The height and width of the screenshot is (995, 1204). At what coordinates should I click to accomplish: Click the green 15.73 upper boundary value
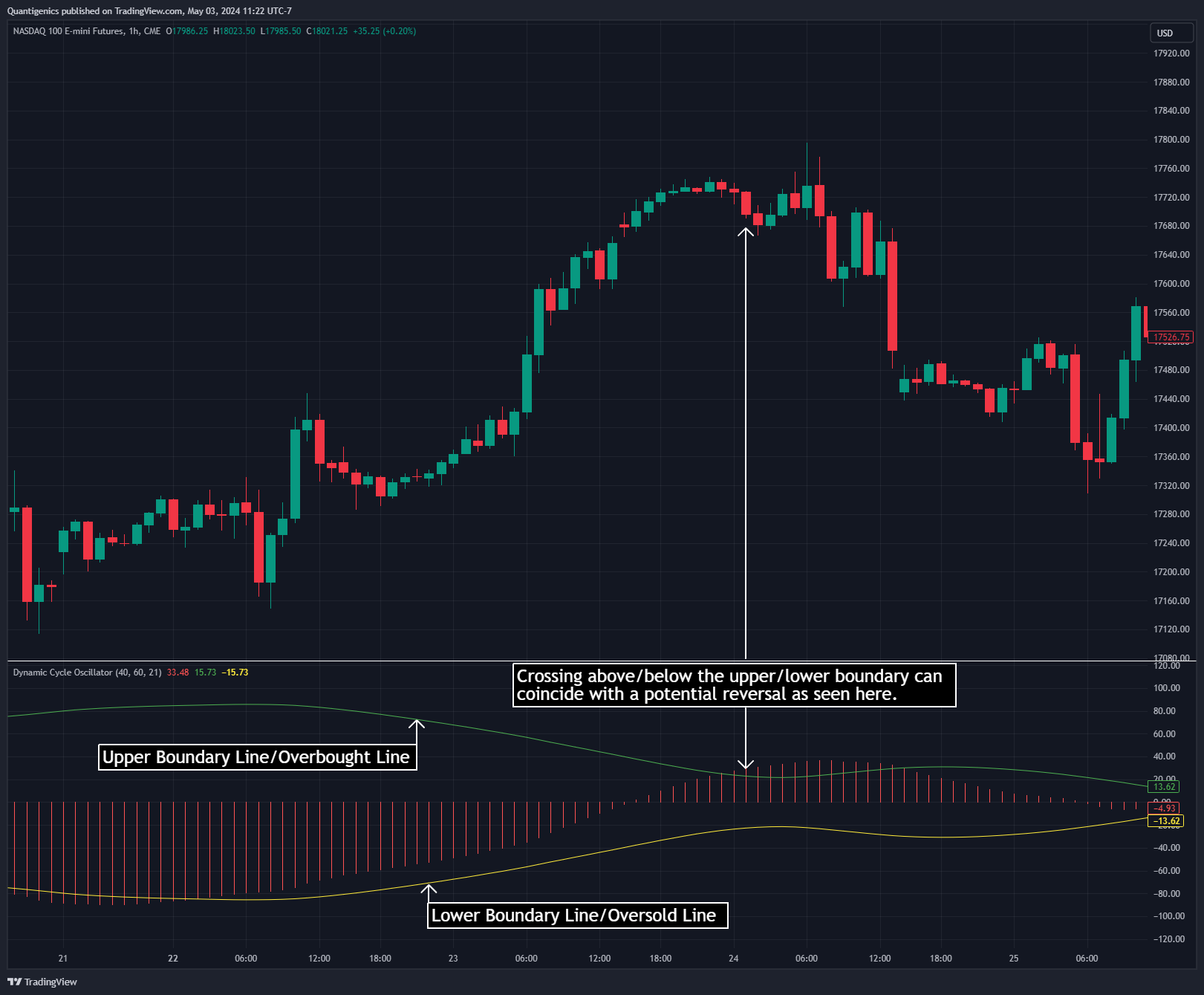[205, 672]
